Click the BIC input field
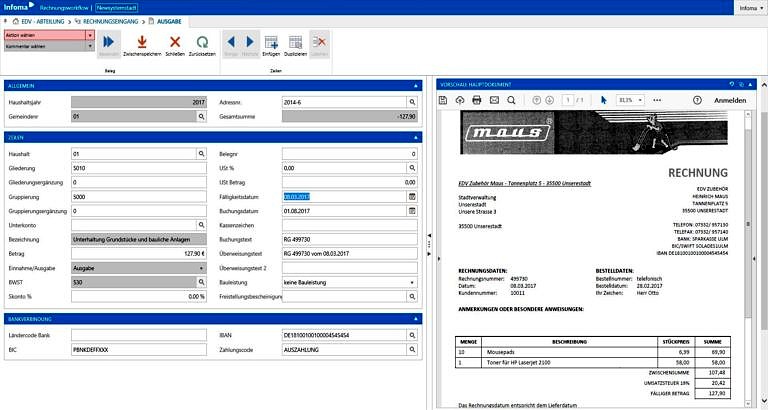 click(139, 350)
